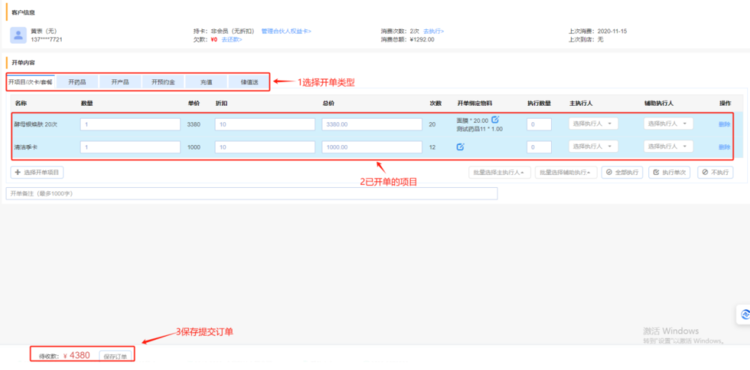Image resolution: width=750 pixels, height=370 pixels.
Task: Switch to 充值 tab
Action: point(206,82)
